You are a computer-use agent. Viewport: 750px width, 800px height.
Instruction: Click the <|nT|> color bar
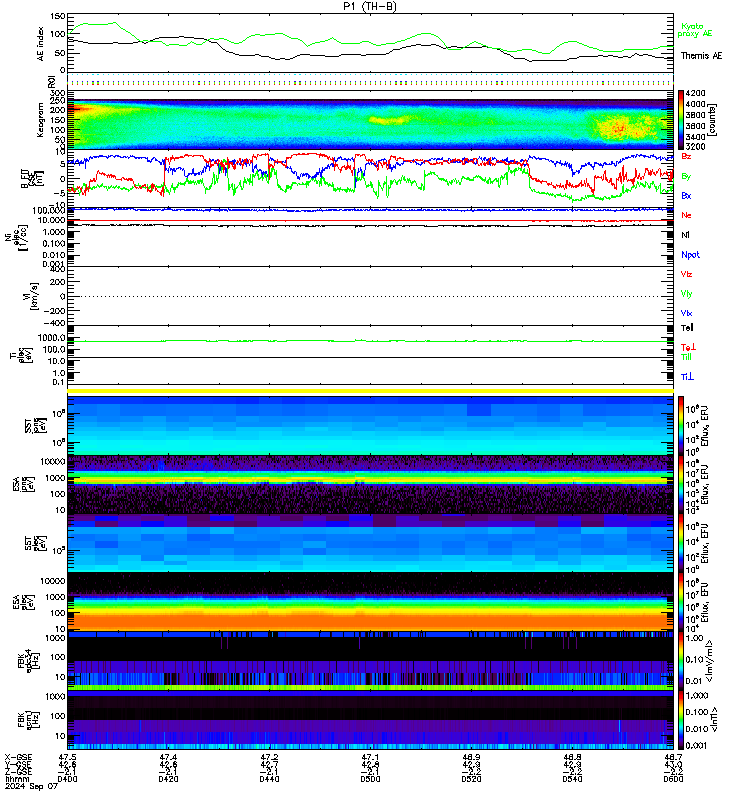681,719
